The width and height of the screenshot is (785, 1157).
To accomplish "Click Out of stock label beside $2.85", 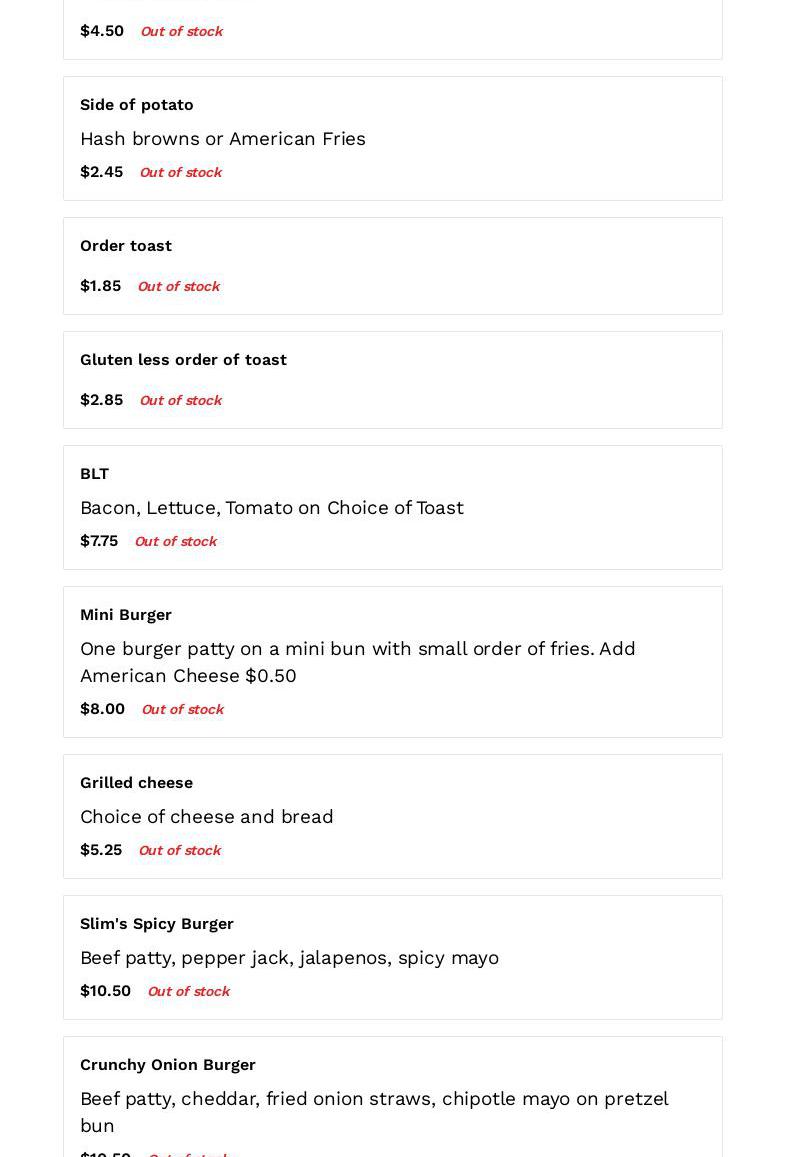I will coord(181,400).
